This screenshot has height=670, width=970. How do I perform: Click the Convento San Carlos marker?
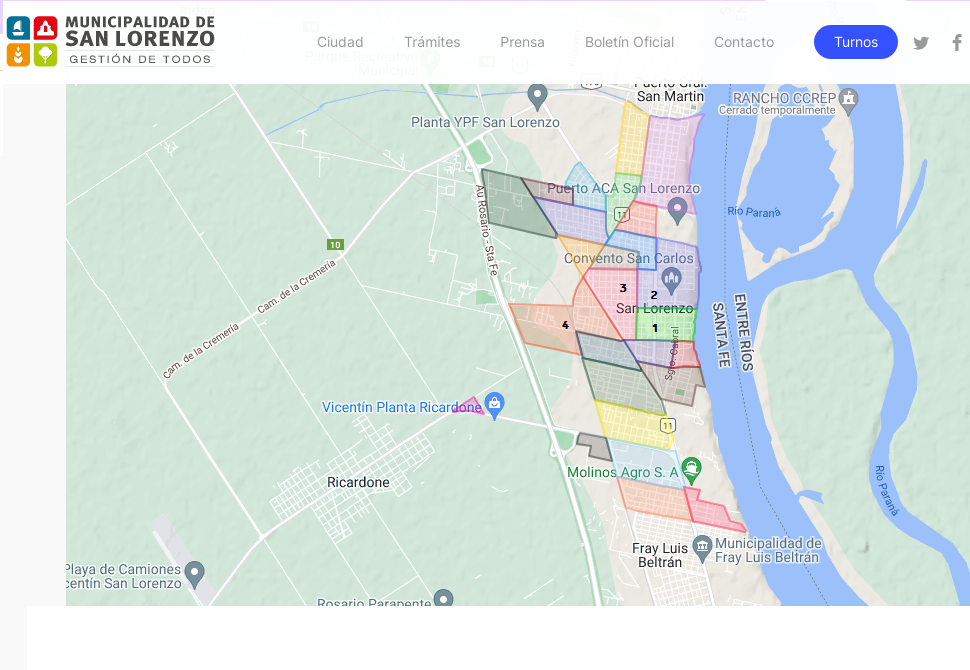pyautogui.click(x=671, y=280)
